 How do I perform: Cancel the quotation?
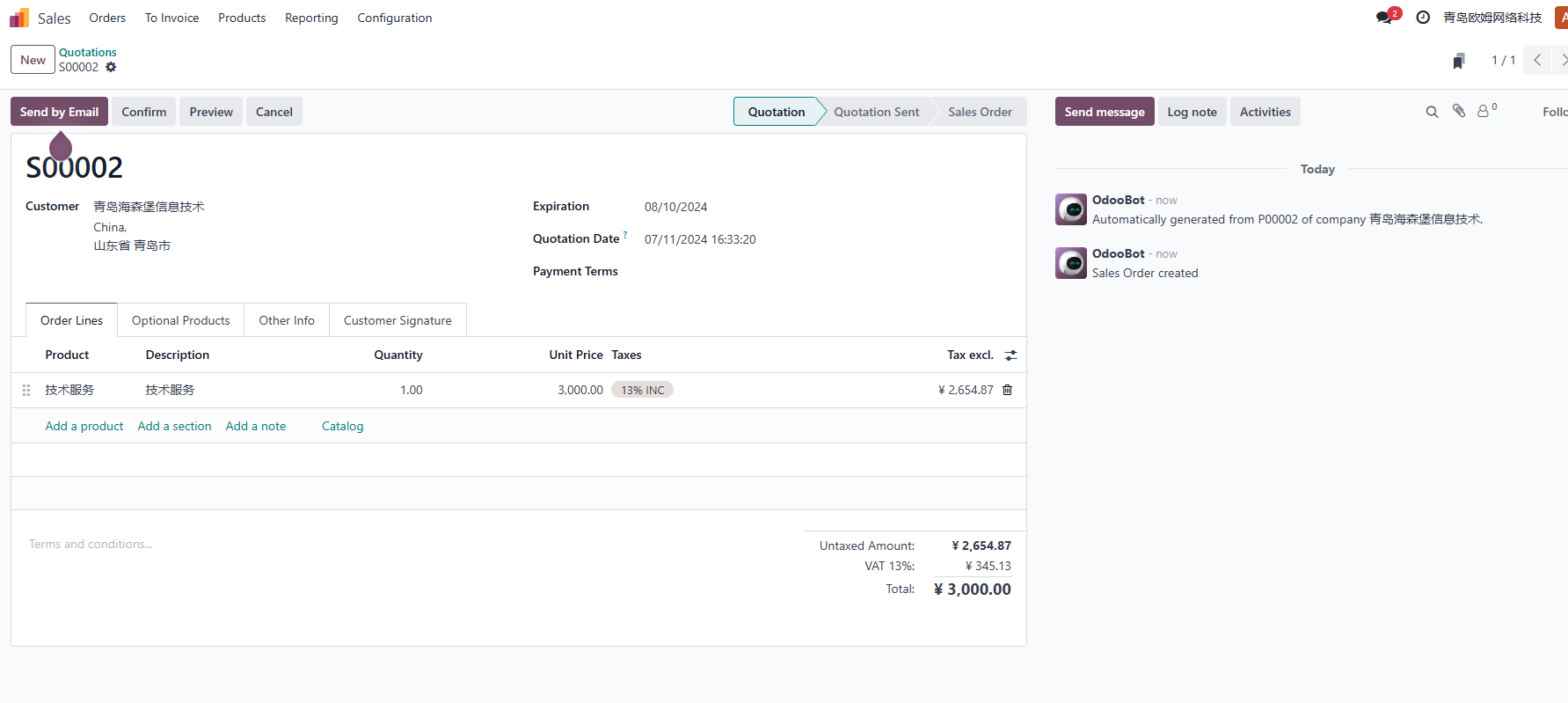tap(274, 112)
